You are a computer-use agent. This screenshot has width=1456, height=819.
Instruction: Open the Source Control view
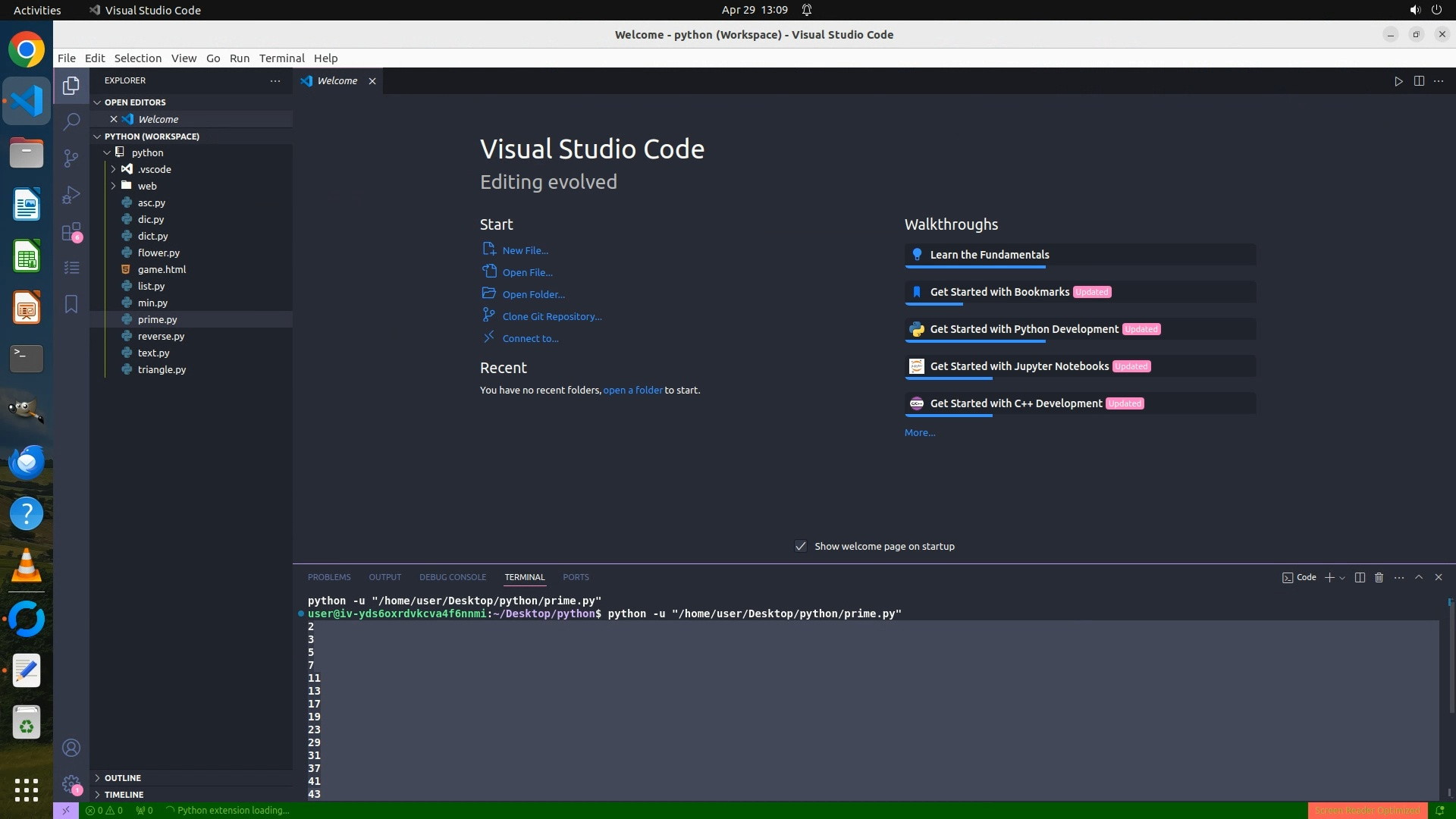[71, 158]
